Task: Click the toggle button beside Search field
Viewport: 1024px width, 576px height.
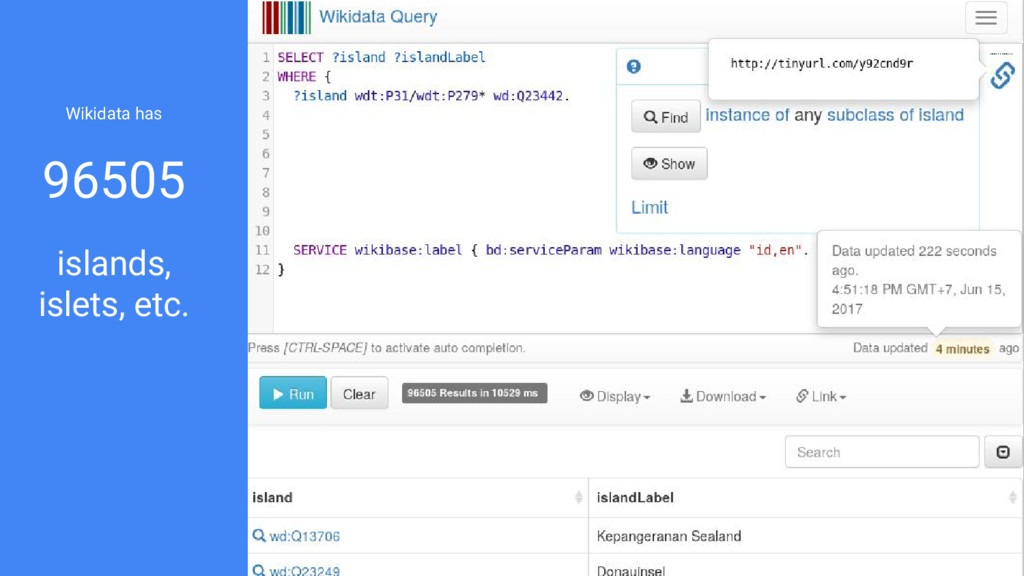Action: click(1003, 452)
